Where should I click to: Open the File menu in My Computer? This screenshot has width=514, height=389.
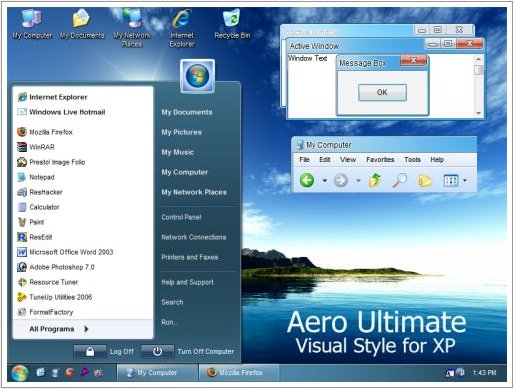click(304, 160)
